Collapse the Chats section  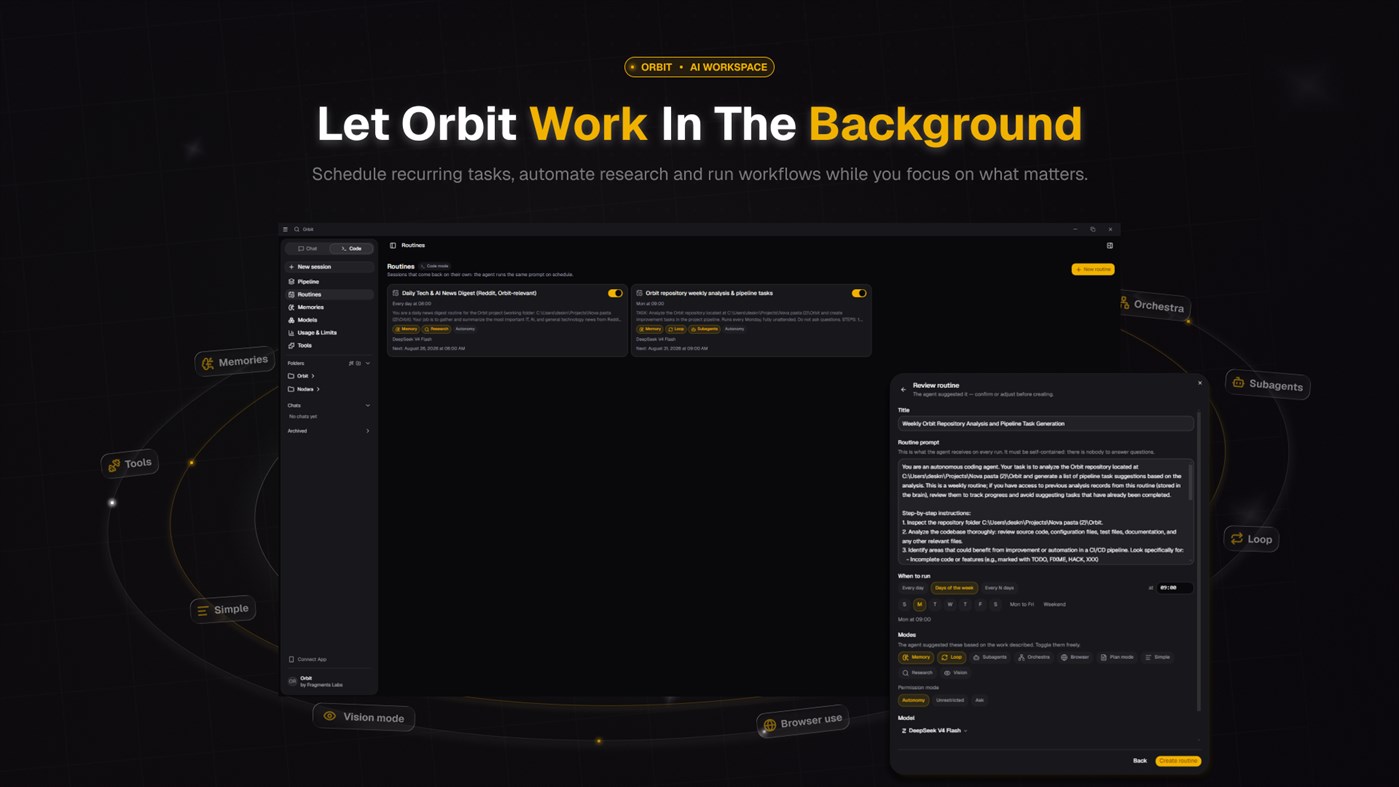tap(368, 405)
